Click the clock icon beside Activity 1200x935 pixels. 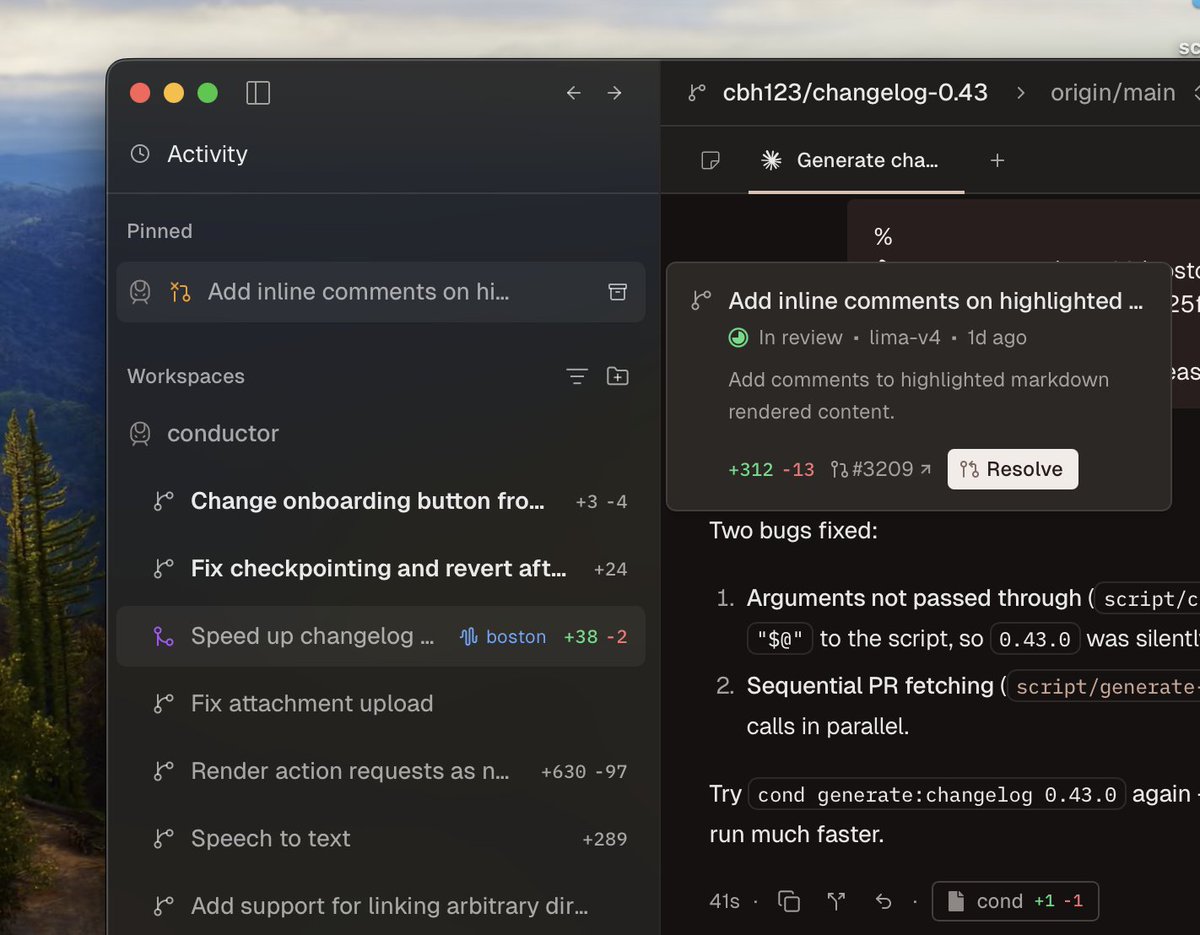(140, 154)
